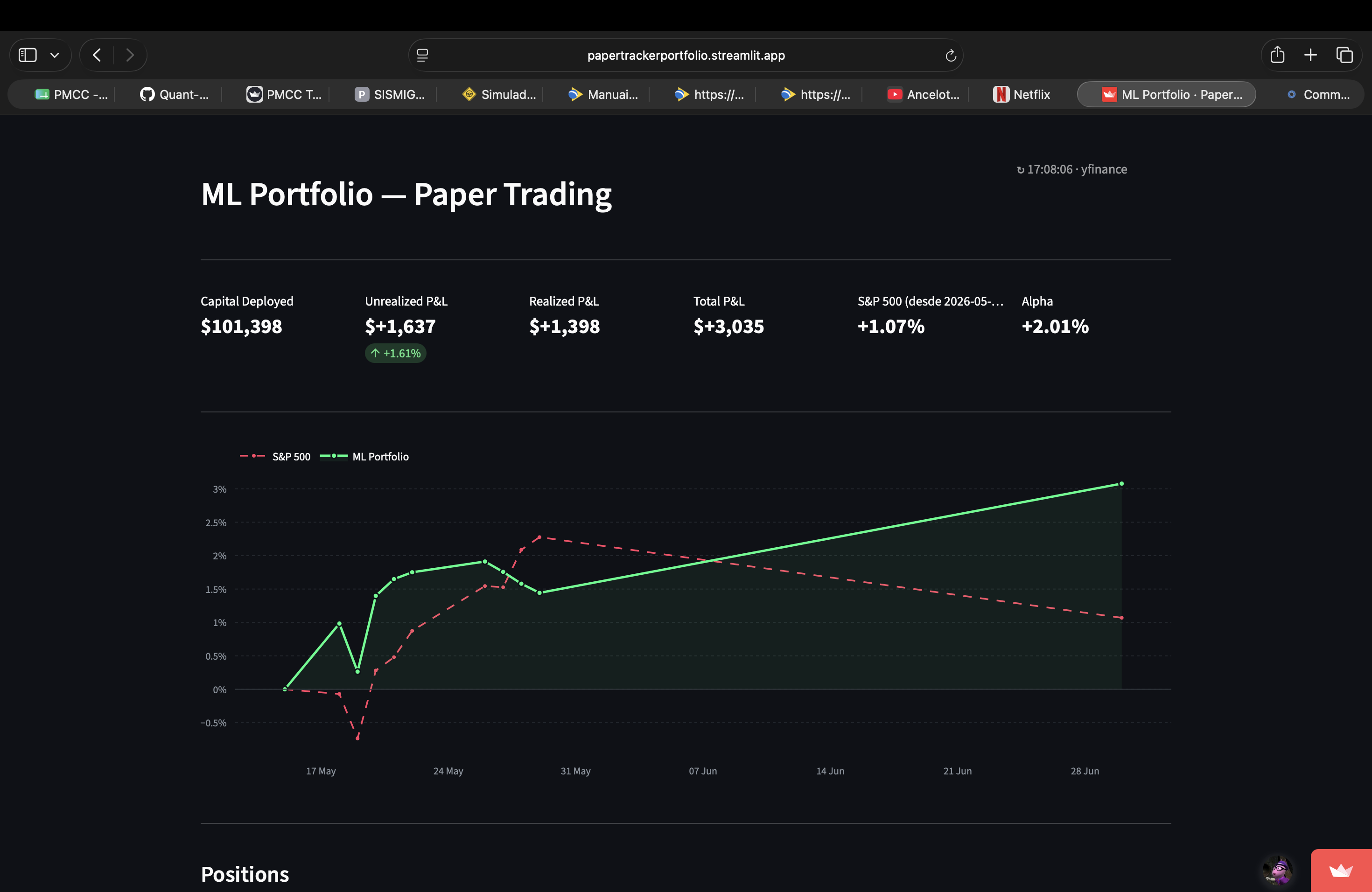Click the address bar URL field
This screenshot has height=892, width=1372.
[x=686, y=56]
